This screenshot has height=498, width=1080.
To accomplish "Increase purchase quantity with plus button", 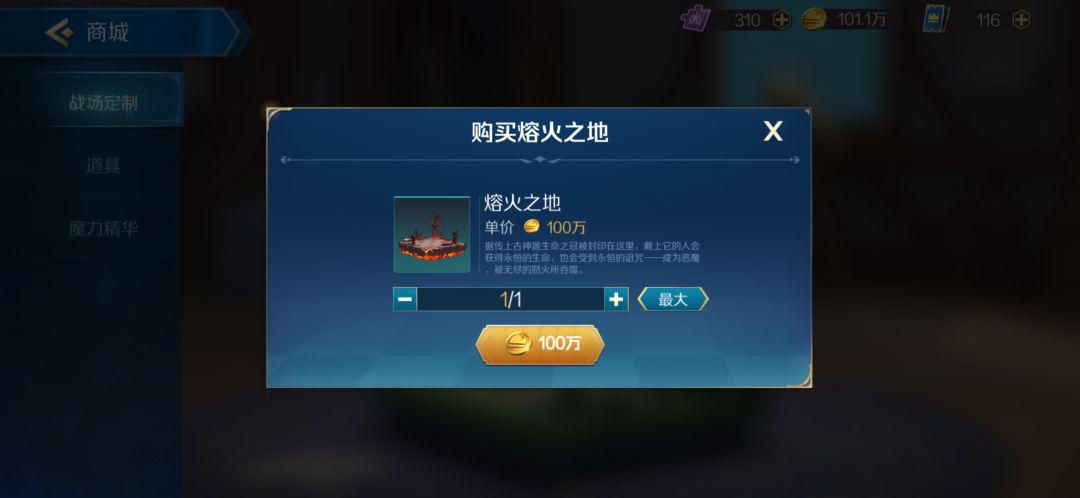I will tap(616, 300).
